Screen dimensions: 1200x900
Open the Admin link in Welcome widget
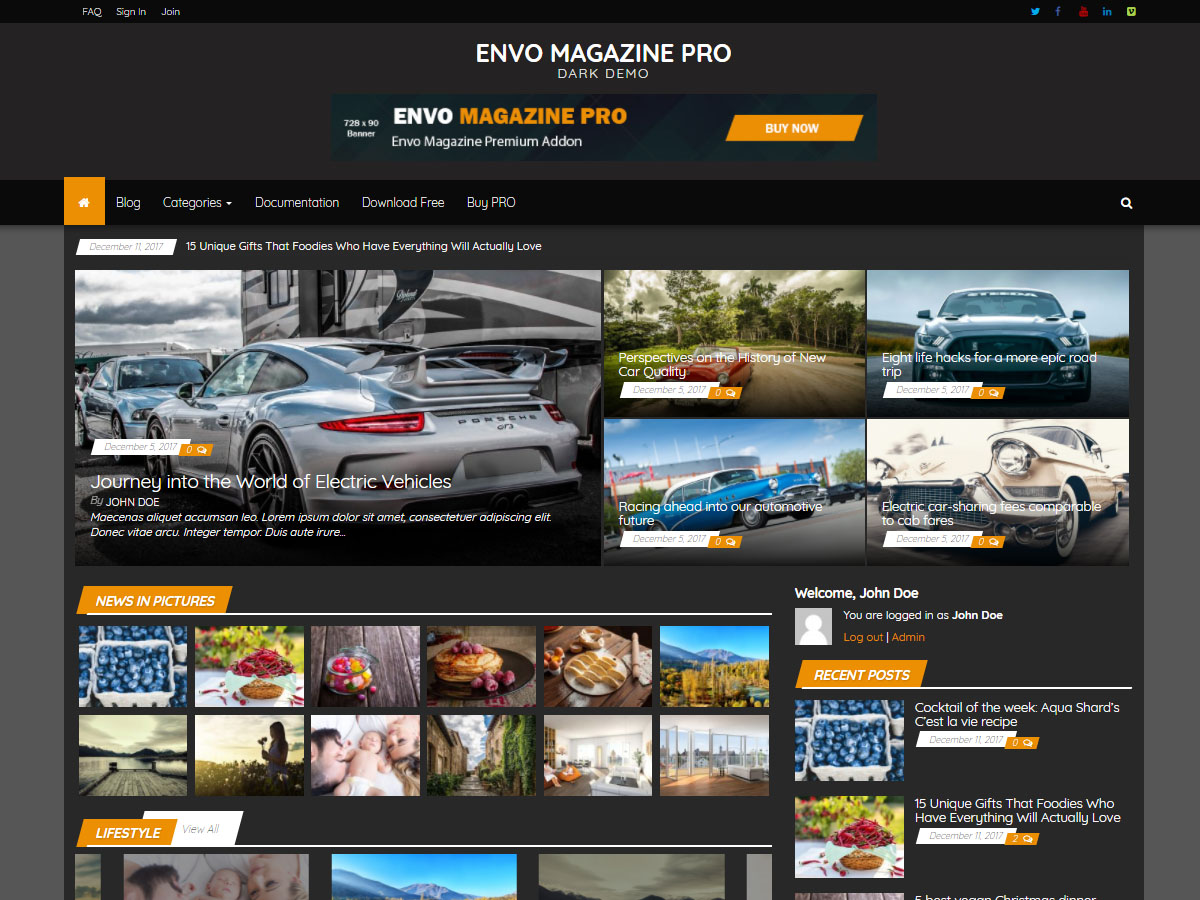click(x=908, y=637)
